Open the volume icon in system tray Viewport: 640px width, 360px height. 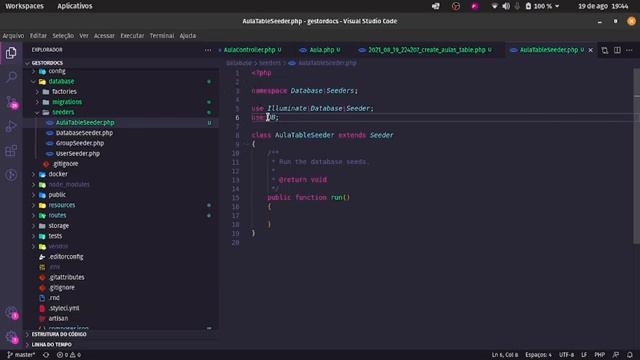tap(506, 6)
